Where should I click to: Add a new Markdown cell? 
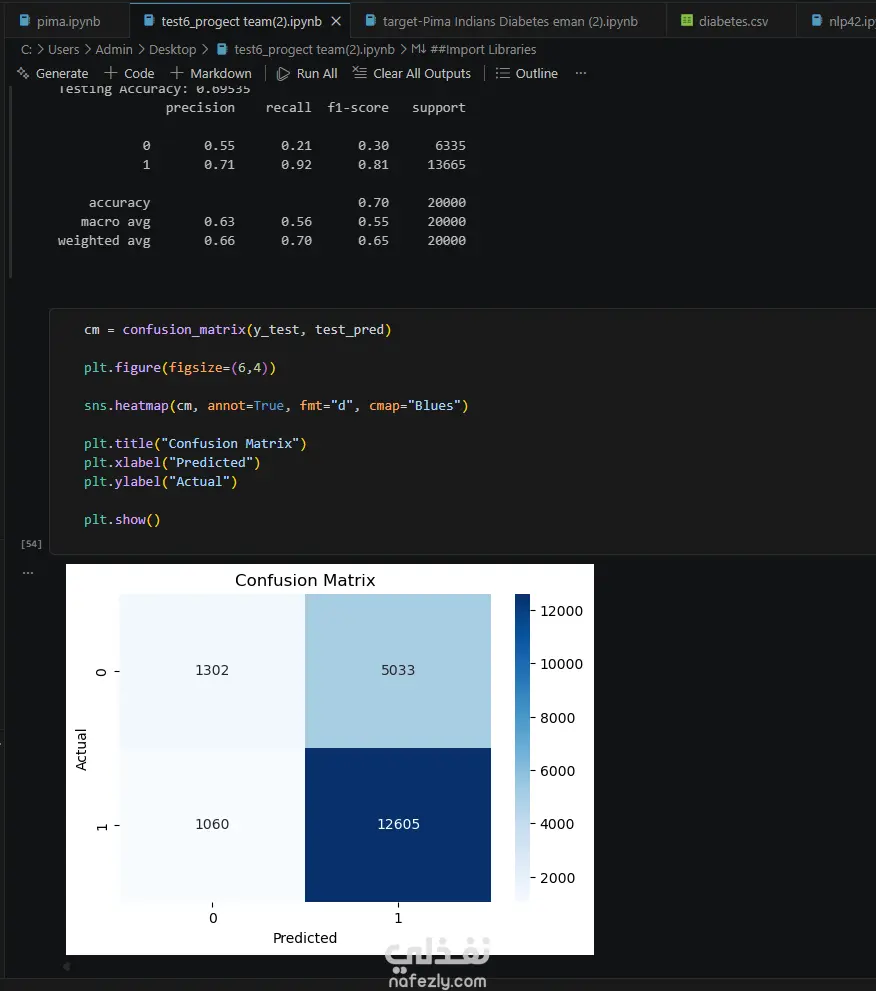(211, 73)
